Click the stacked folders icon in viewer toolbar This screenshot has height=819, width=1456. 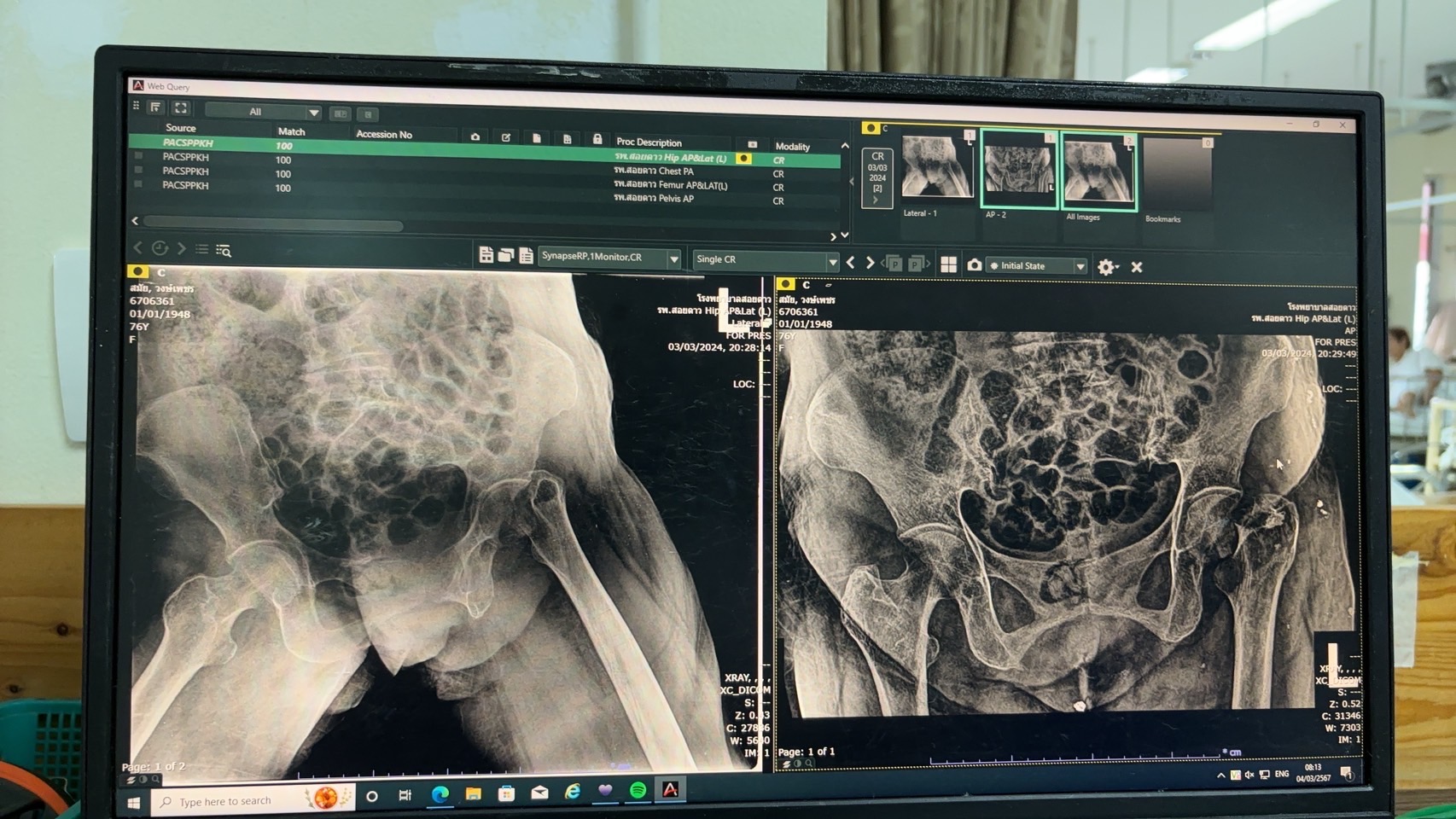tap(506, 255)
